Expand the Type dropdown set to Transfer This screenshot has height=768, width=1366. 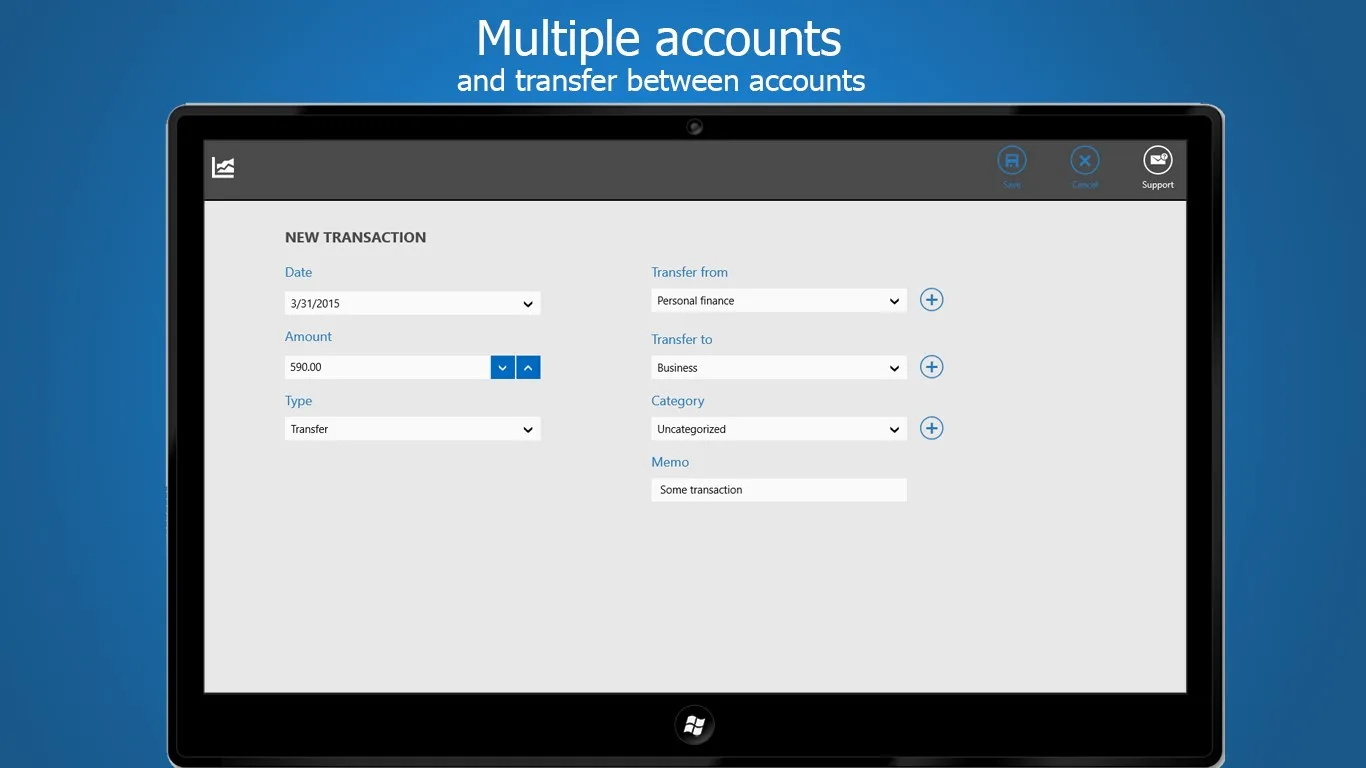(413, 429)
